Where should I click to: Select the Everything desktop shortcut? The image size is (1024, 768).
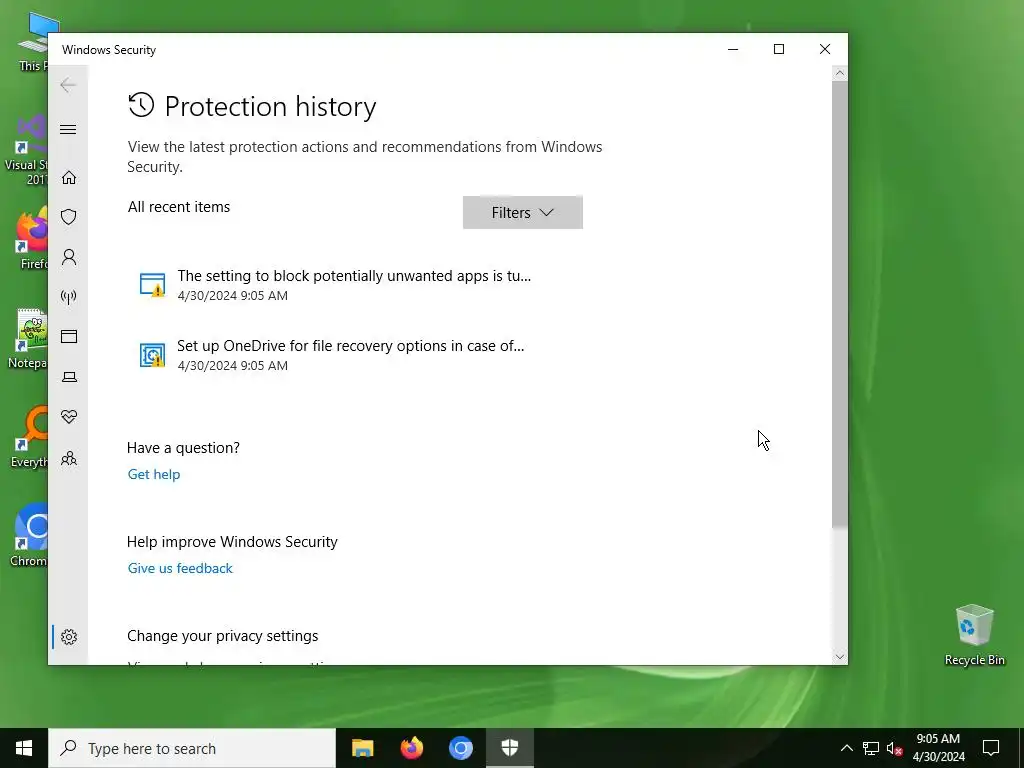30,438
